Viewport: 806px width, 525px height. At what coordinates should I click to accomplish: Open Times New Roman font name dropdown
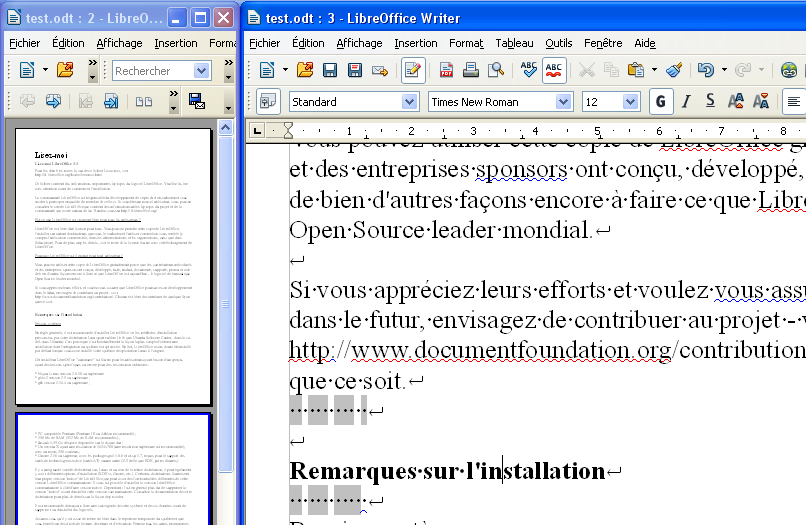click(x=563, y=102)
